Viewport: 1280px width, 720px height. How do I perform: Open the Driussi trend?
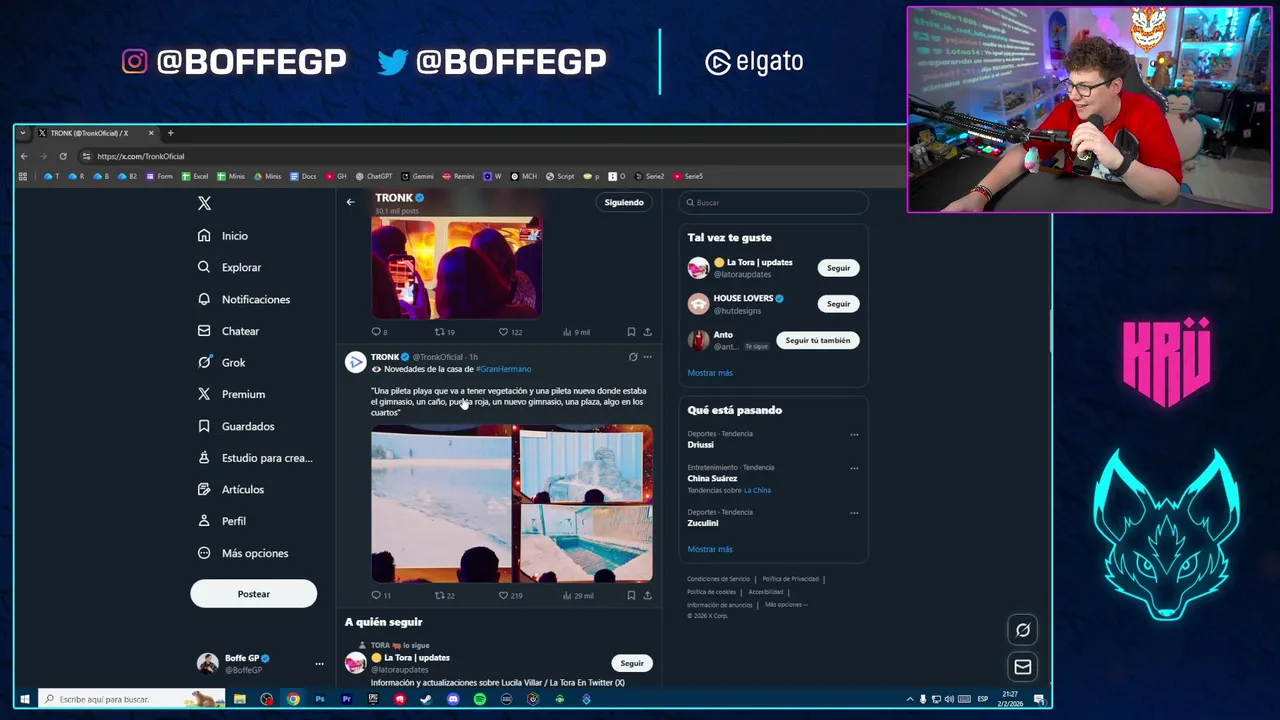700,445
